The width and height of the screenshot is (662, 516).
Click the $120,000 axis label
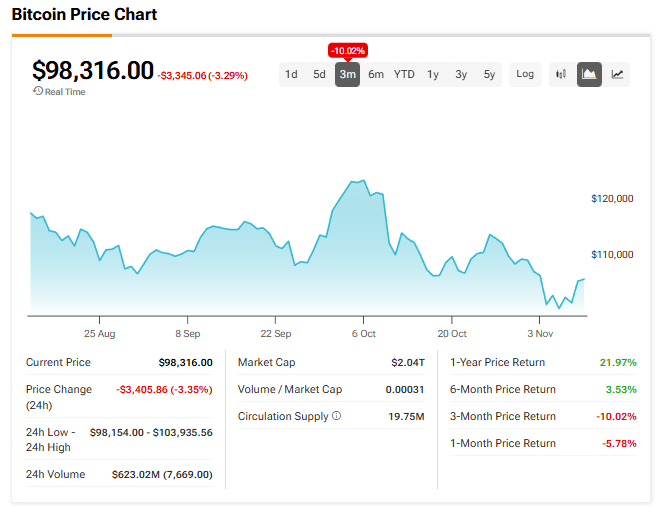point(612,198)
